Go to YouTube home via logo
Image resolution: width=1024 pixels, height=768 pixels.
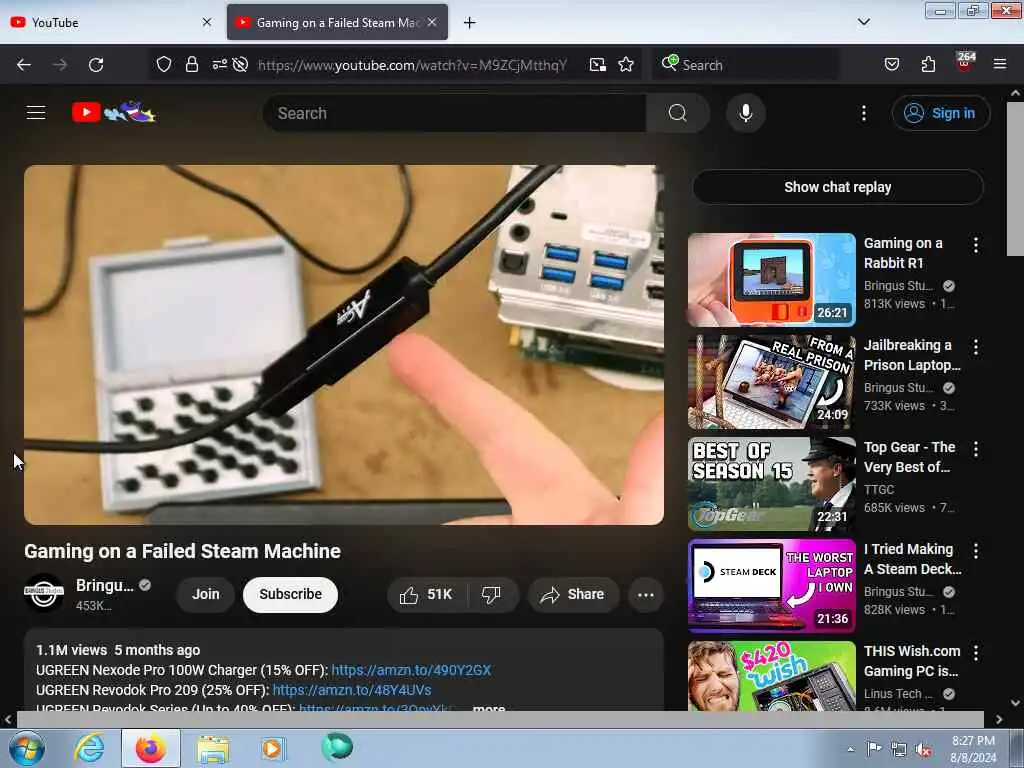coord(114,112)
